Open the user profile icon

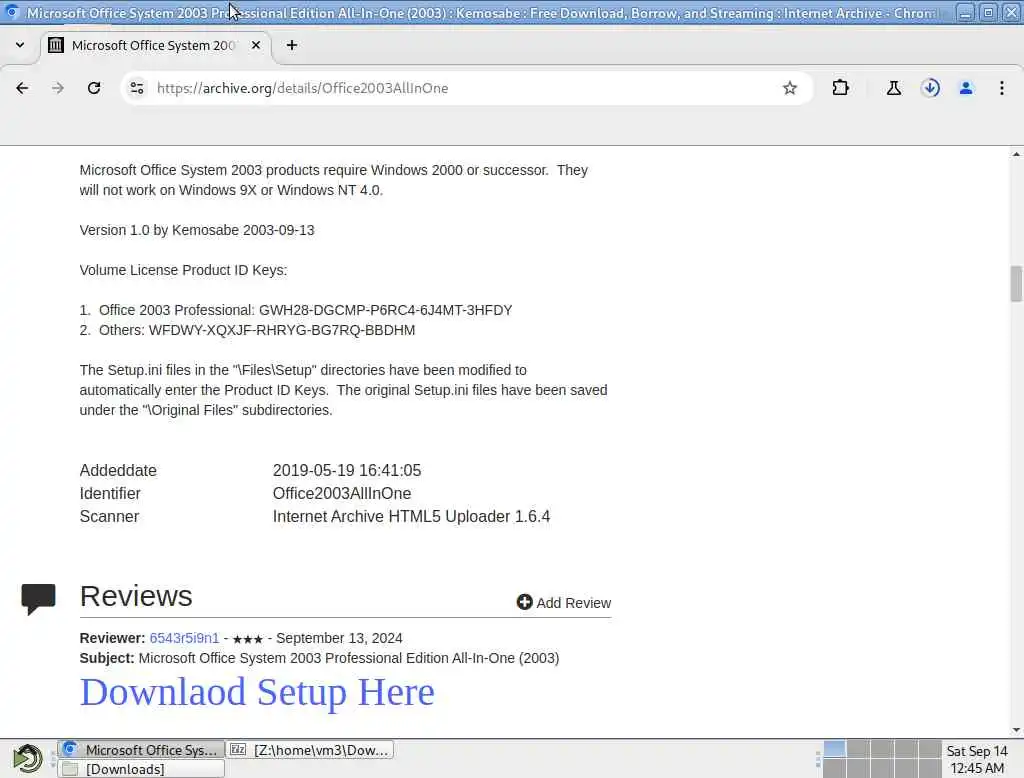(x=966, y=88)
